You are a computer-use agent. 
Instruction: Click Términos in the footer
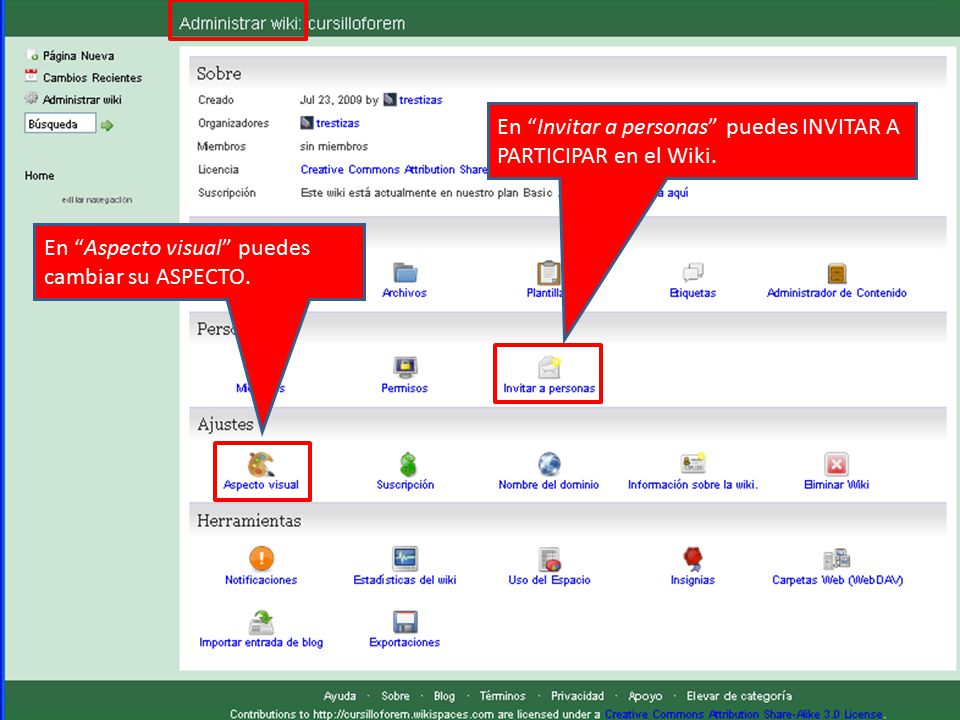503,696
